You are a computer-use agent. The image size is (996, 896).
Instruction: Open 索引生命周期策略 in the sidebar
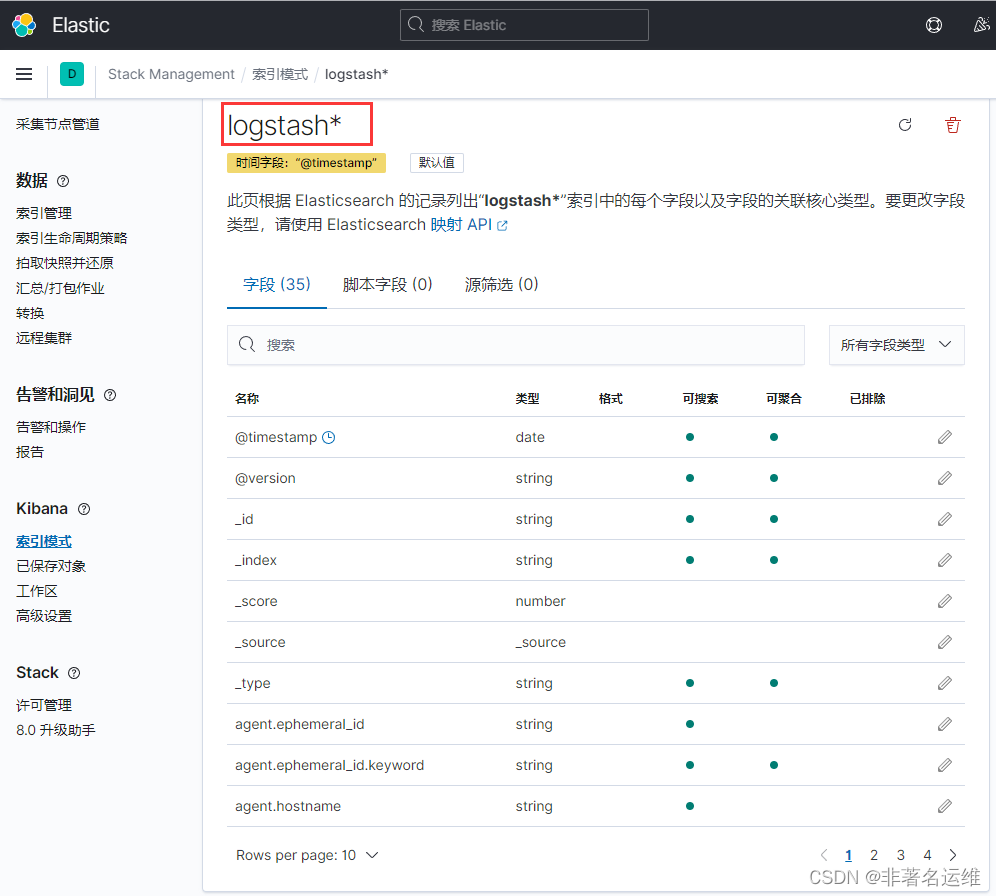[72, 238]
